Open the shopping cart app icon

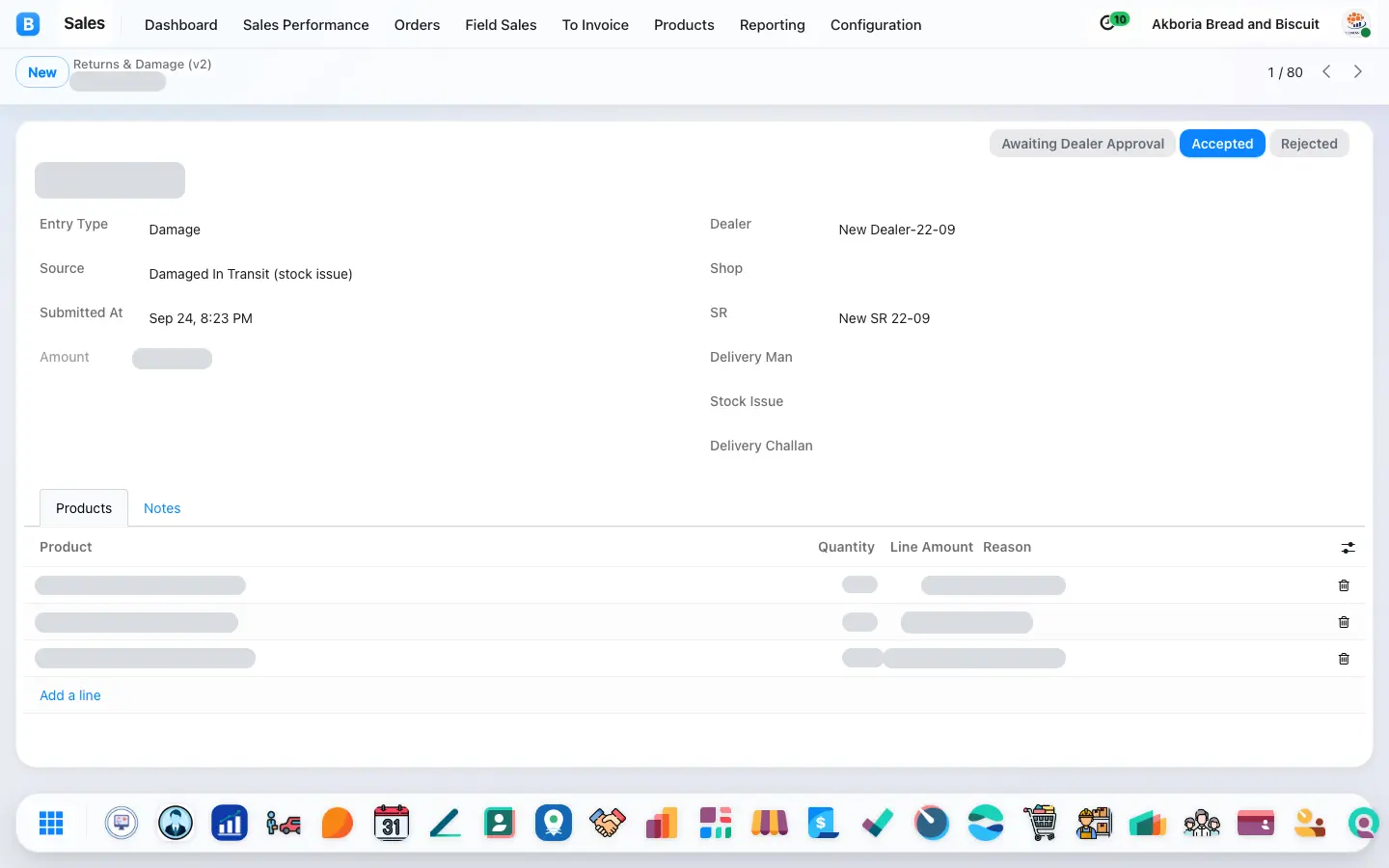1040,823
